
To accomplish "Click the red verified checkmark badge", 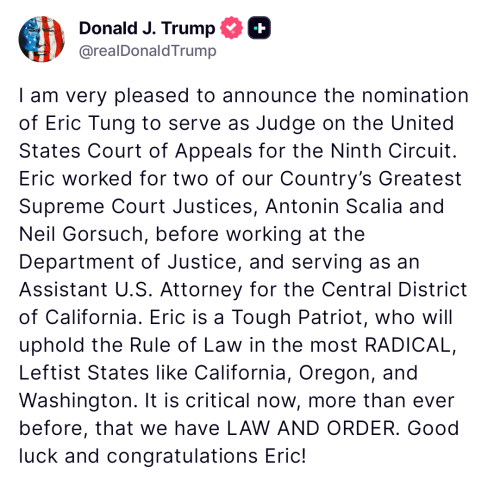I will point(231,28).
